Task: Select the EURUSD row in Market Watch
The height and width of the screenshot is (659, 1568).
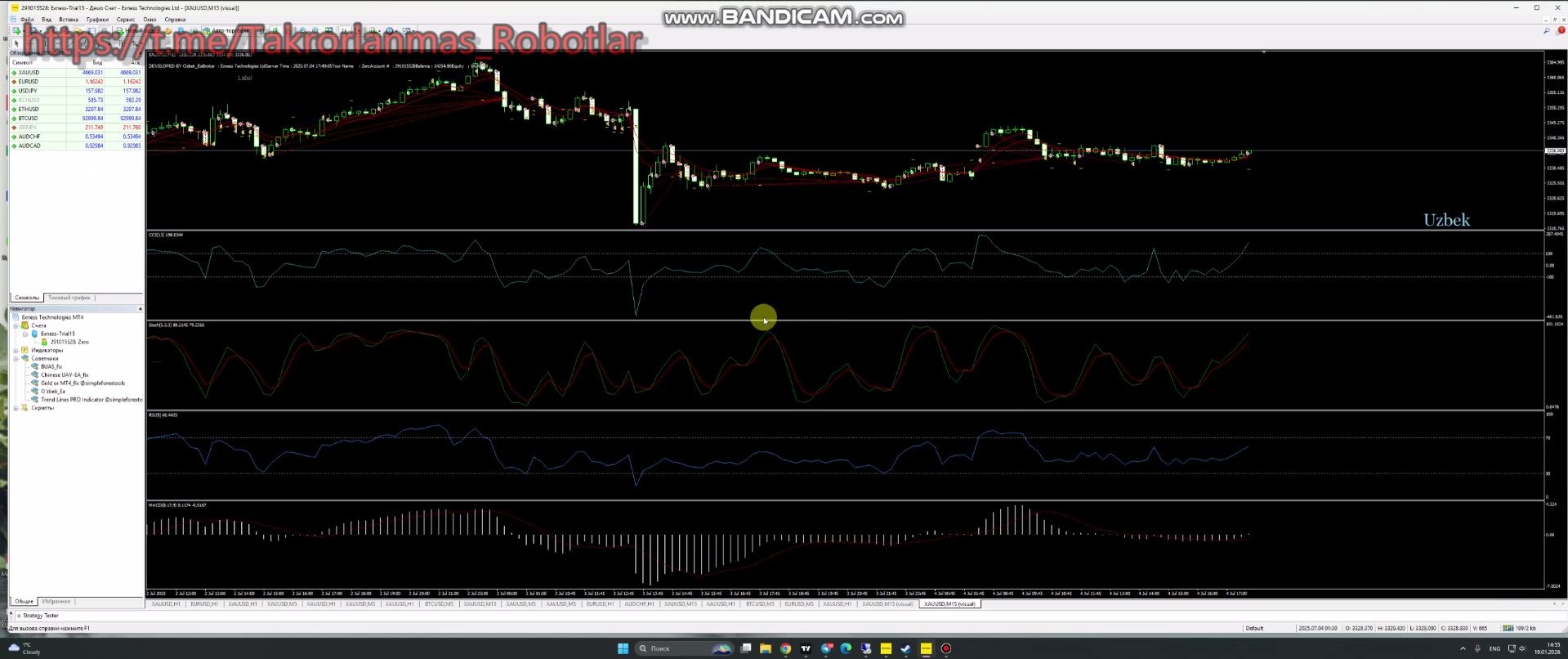Action: pos(29,82)
